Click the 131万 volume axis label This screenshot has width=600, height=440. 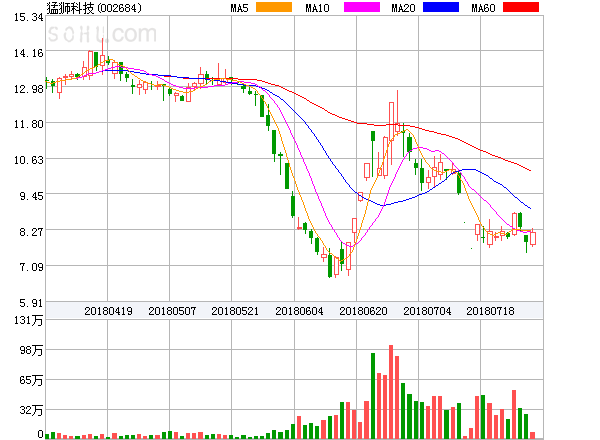[29, 320]
